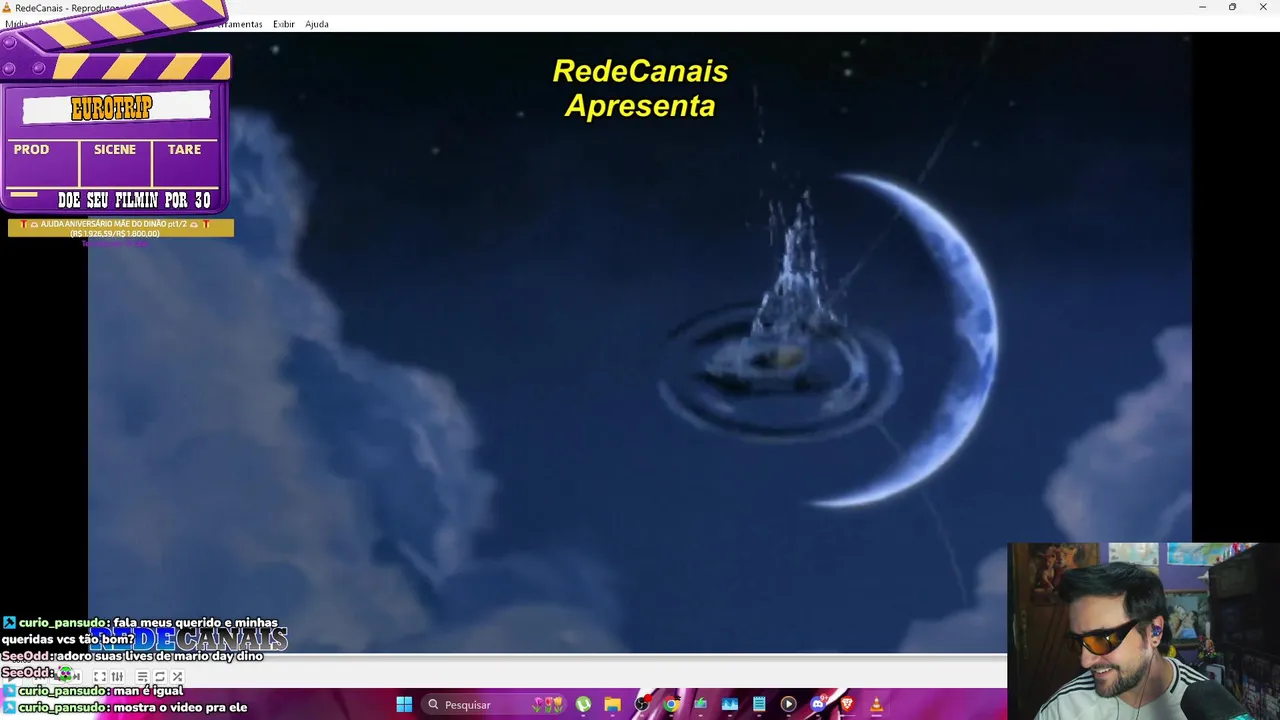Open the Ajuda menu

coord(317,24)
